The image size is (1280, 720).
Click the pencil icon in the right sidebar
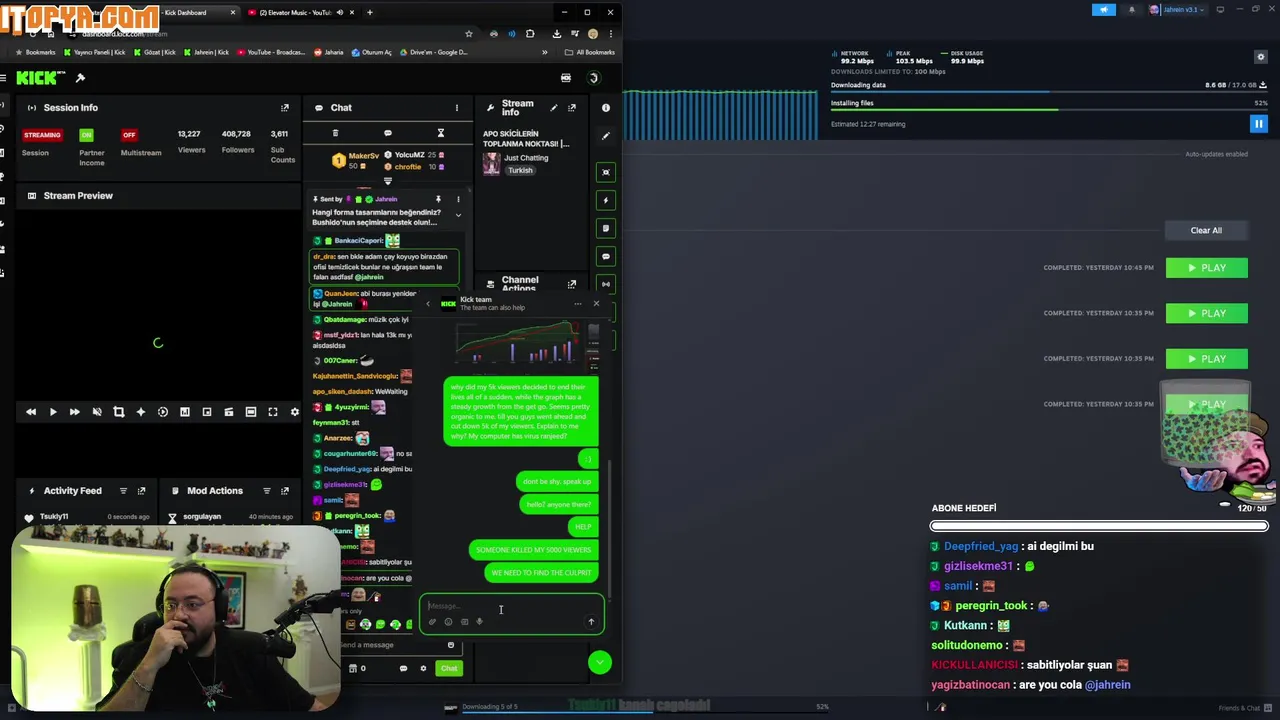point(605,136)
